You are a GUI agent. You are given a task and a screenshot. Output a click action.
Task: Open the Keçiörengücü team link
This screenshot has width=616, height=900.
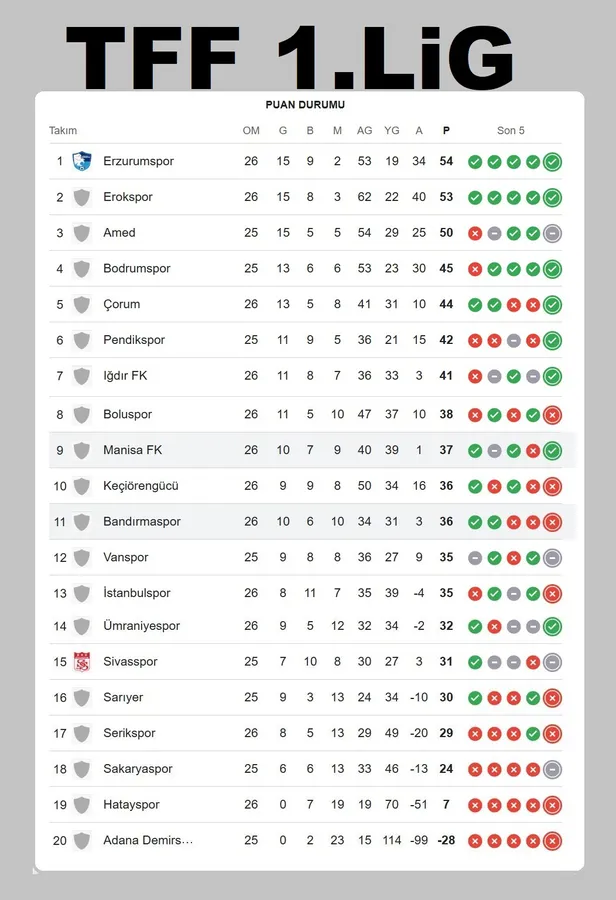(141, 486)
